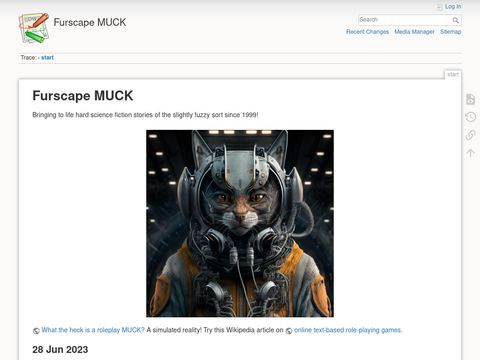Click the login icon beside Log In
The image size is (480, 360).
click(440, 7)
